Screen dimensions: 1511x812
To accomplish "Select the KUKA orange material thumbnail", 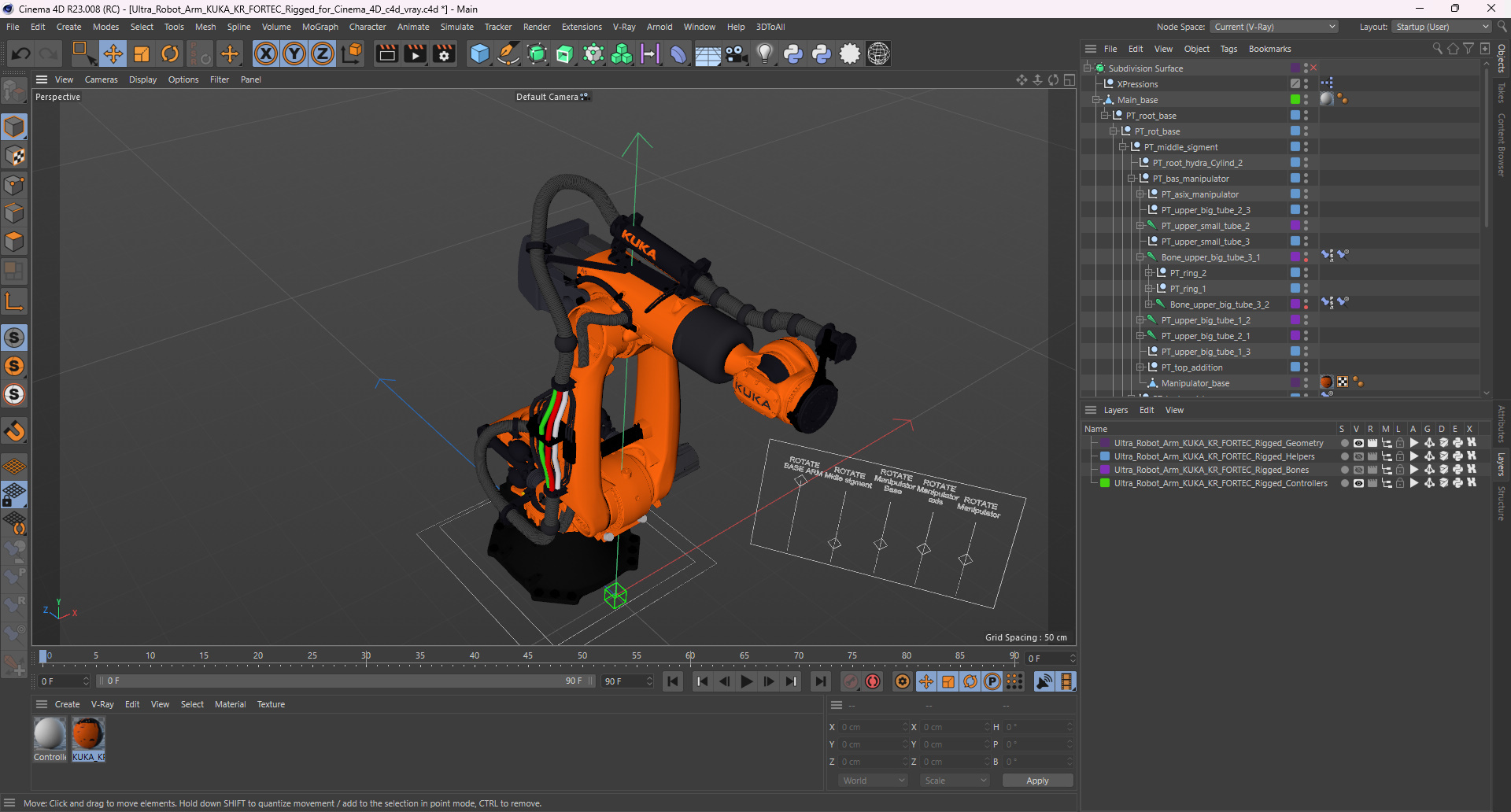I will [88, 733].
